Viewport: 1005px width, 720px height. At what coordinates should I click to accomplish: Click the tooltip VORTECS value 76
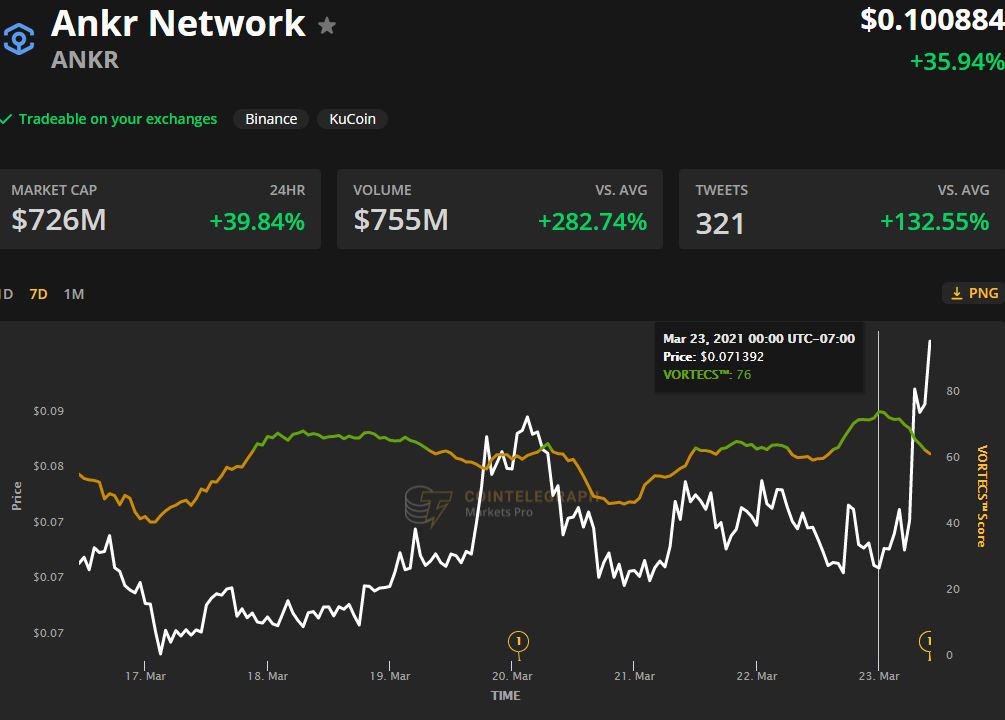pyautogui.click(x=743, y=374)
